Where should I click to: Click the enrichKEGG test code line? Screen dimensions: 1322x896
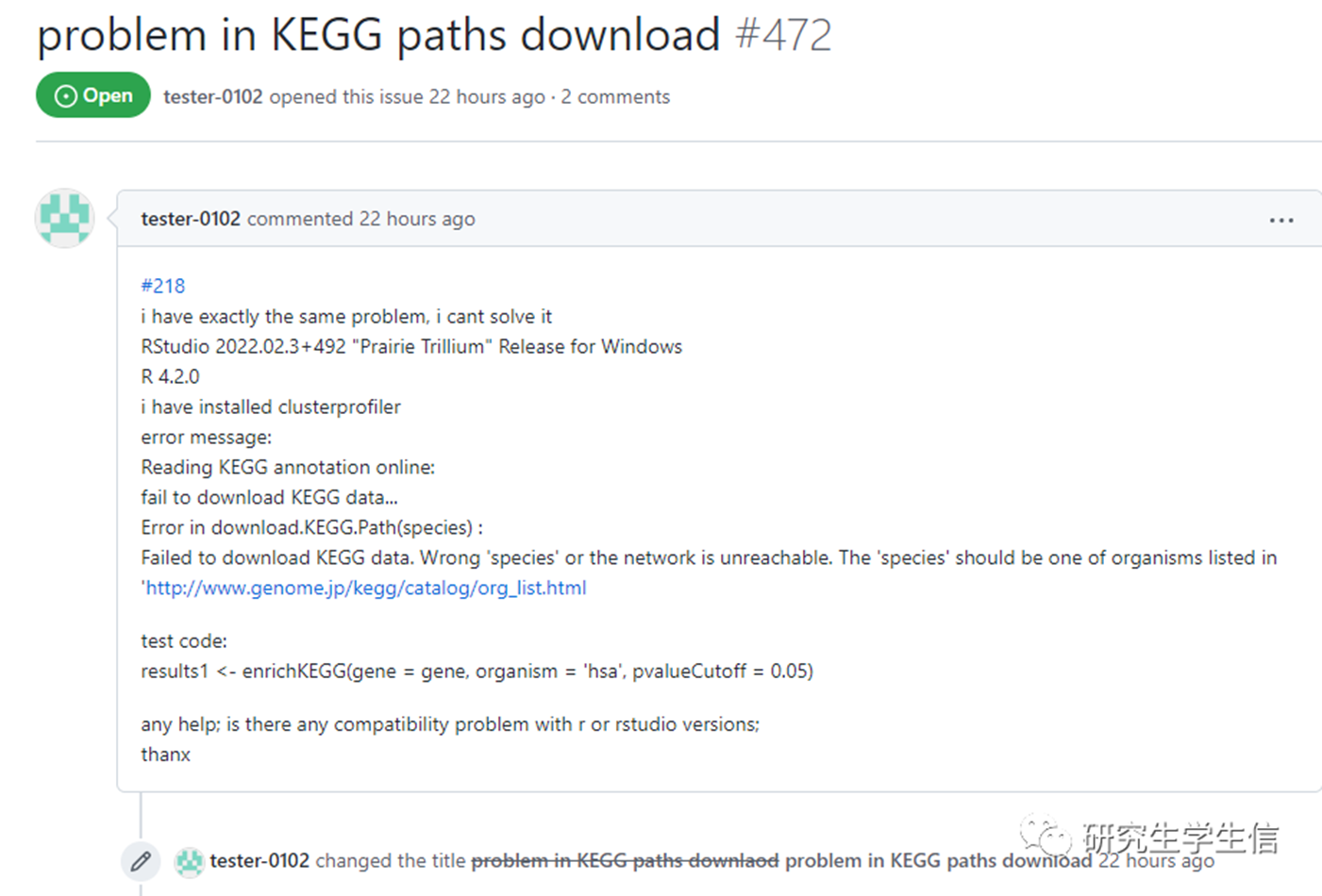477,671
